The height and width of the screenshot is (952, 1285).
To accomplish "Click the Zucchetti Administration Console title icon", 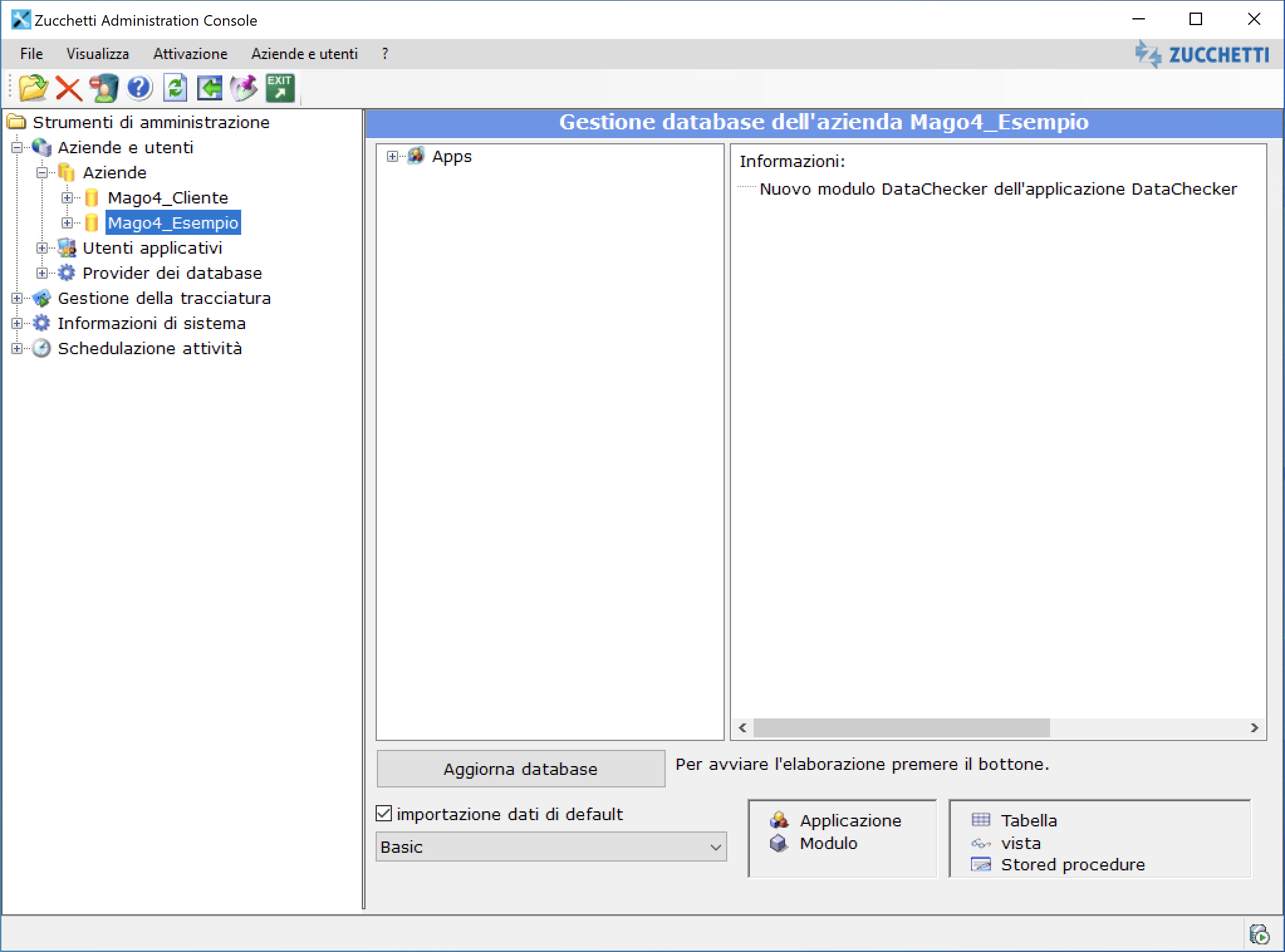I will (x=20, y=20).
